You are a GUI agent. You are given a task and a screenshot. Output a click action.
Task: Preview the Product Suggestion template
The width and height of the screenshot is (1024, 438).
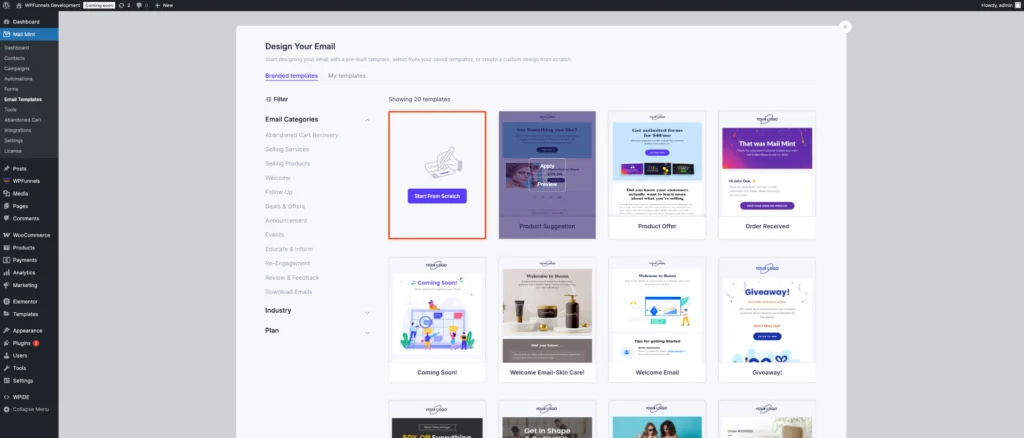click(x=547, y=184)
